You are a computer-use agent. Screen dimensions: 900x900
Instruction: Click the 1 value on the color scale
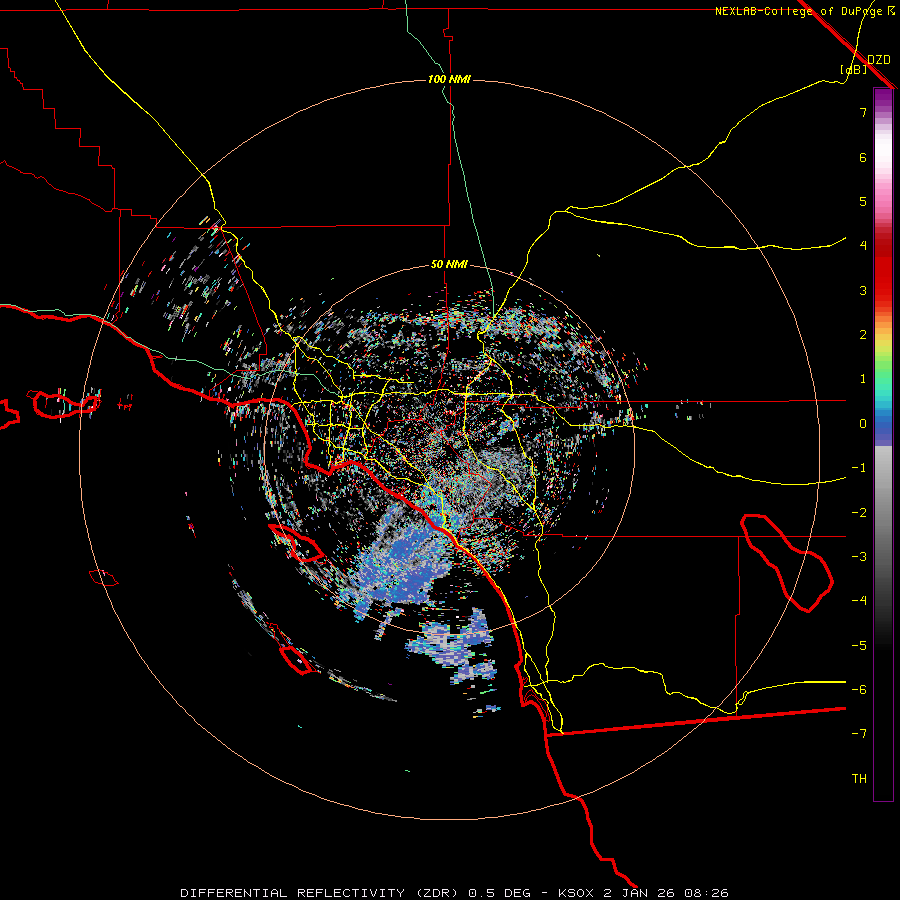pyautogui.click(x=863, y=379)
